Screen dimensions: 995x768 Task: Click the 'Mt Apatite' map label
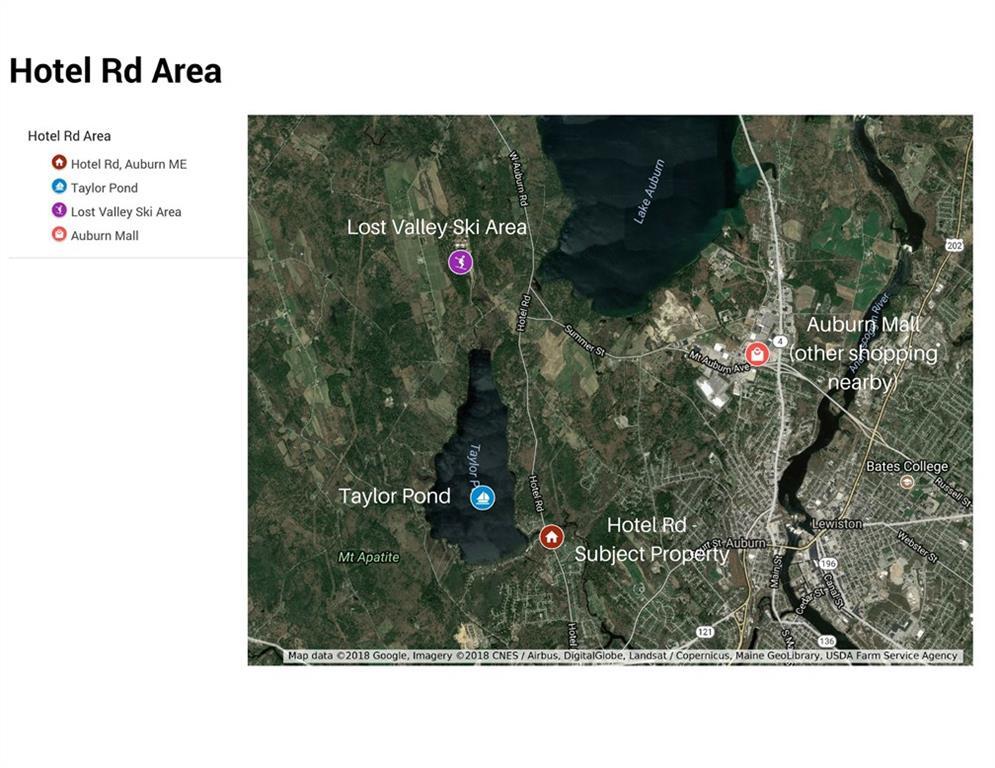(369, 557)
